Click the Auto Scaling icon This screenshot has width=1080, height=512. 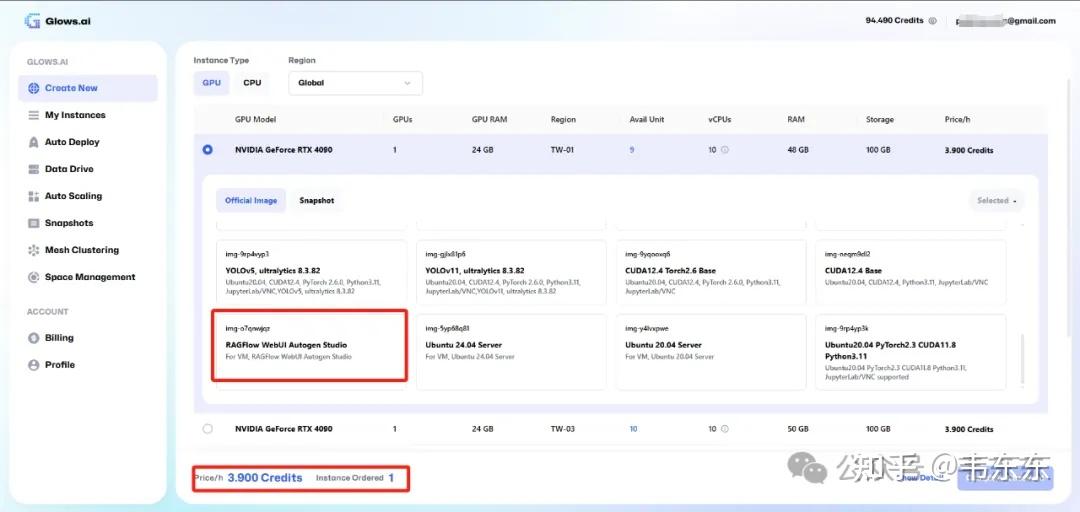(x=34, y=196)
